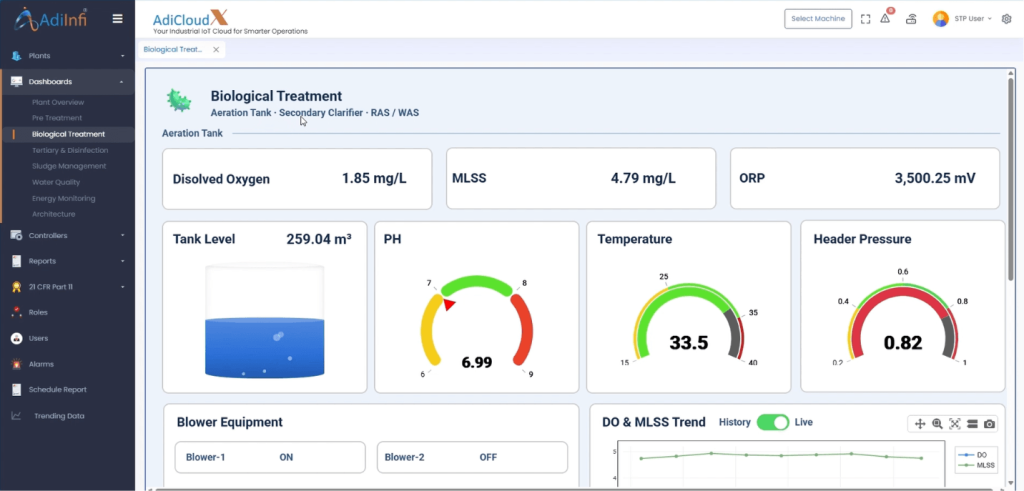Select the chart zoom tool
The width and height of the screenshot is (1024, 491).
tap(937, 424)
